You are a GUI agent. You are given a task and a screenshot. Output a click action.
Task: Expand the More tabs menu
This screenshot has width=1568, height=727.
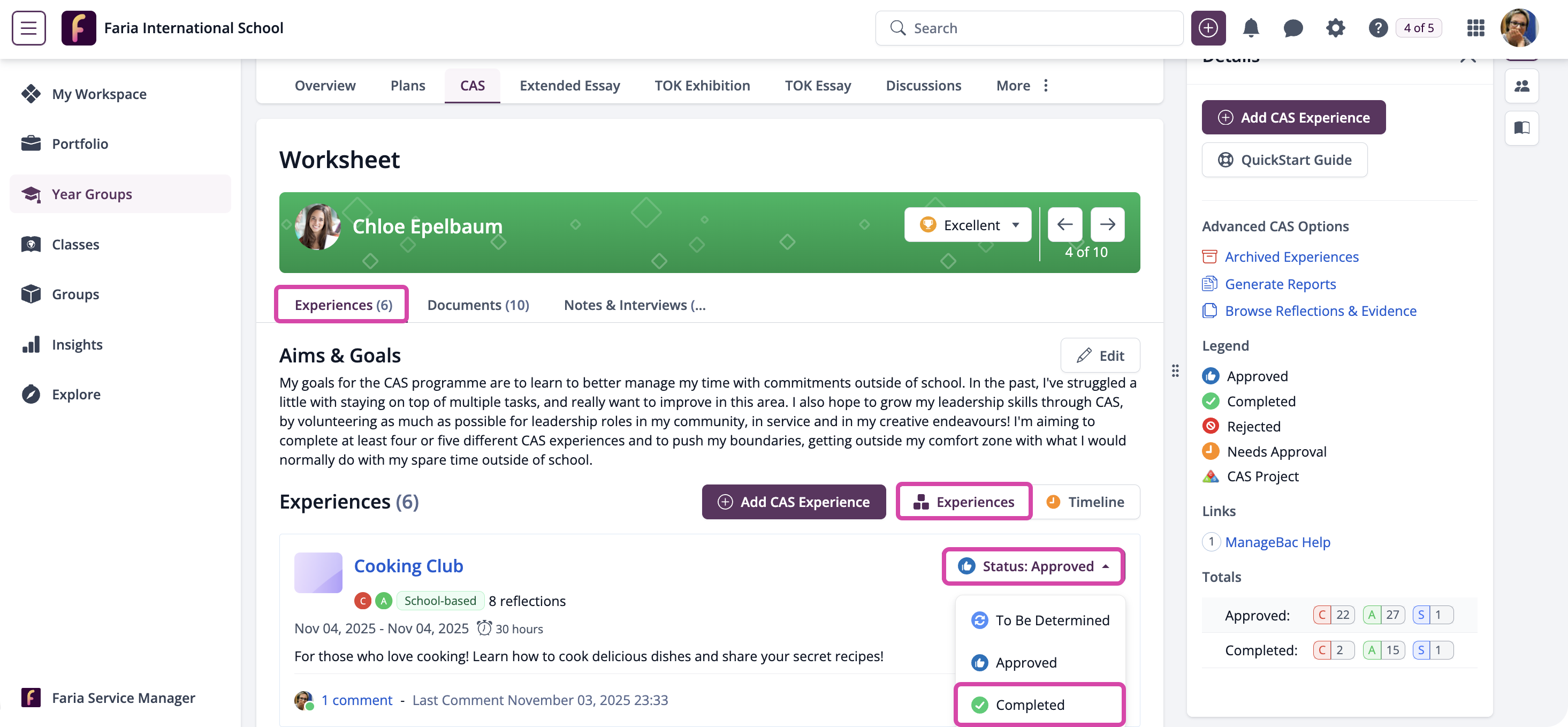point(1023,86)
